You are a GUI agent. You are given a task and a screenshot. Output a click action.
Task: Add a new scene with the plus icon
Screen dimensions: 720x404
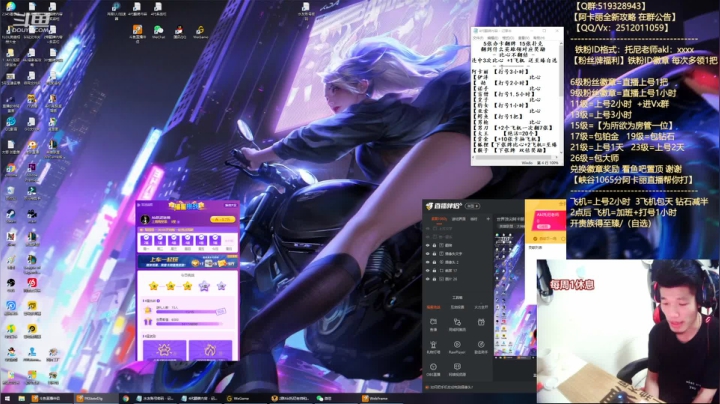488,219
